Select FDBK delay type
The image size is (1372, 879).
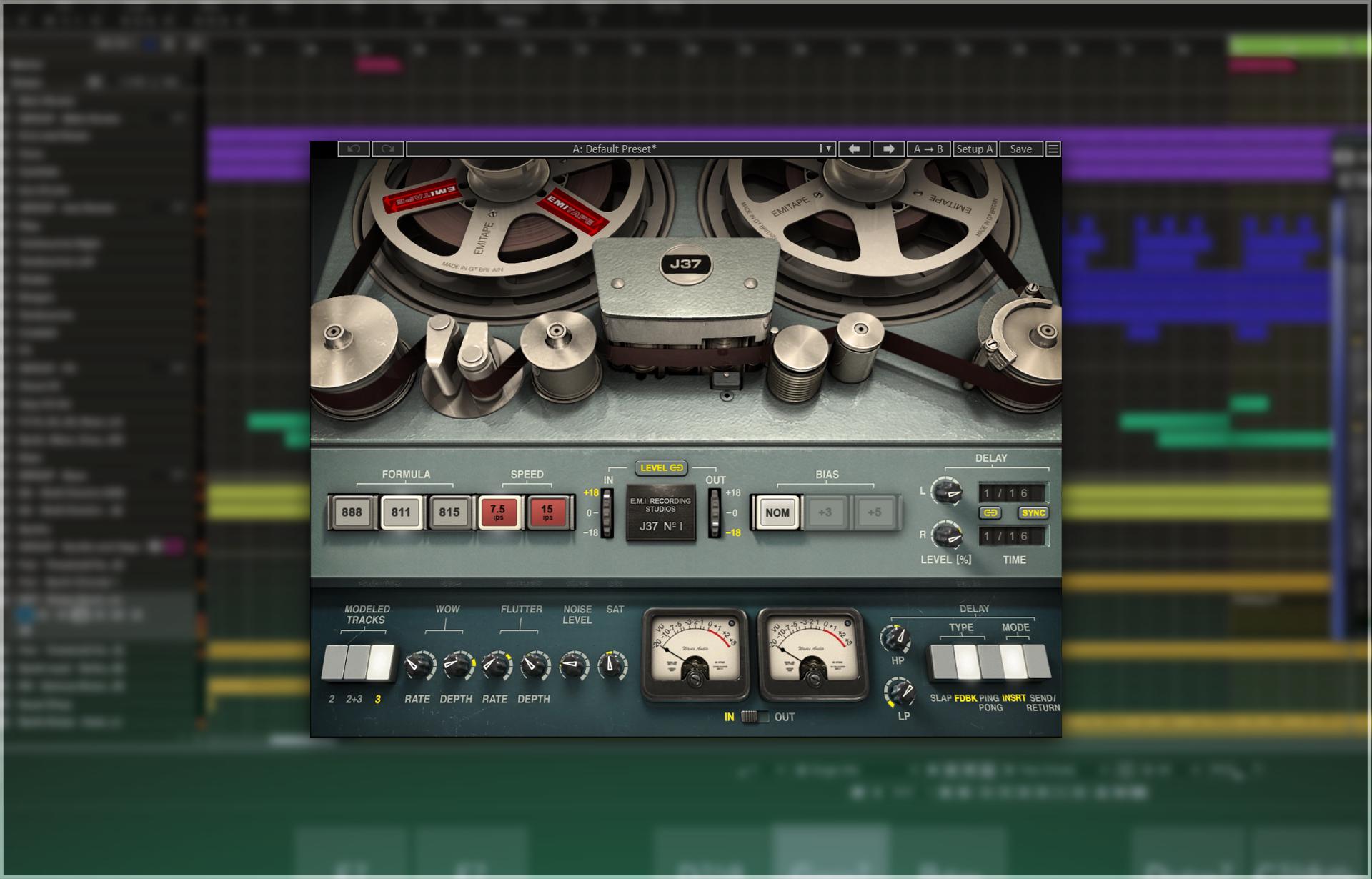click(967, 662)
